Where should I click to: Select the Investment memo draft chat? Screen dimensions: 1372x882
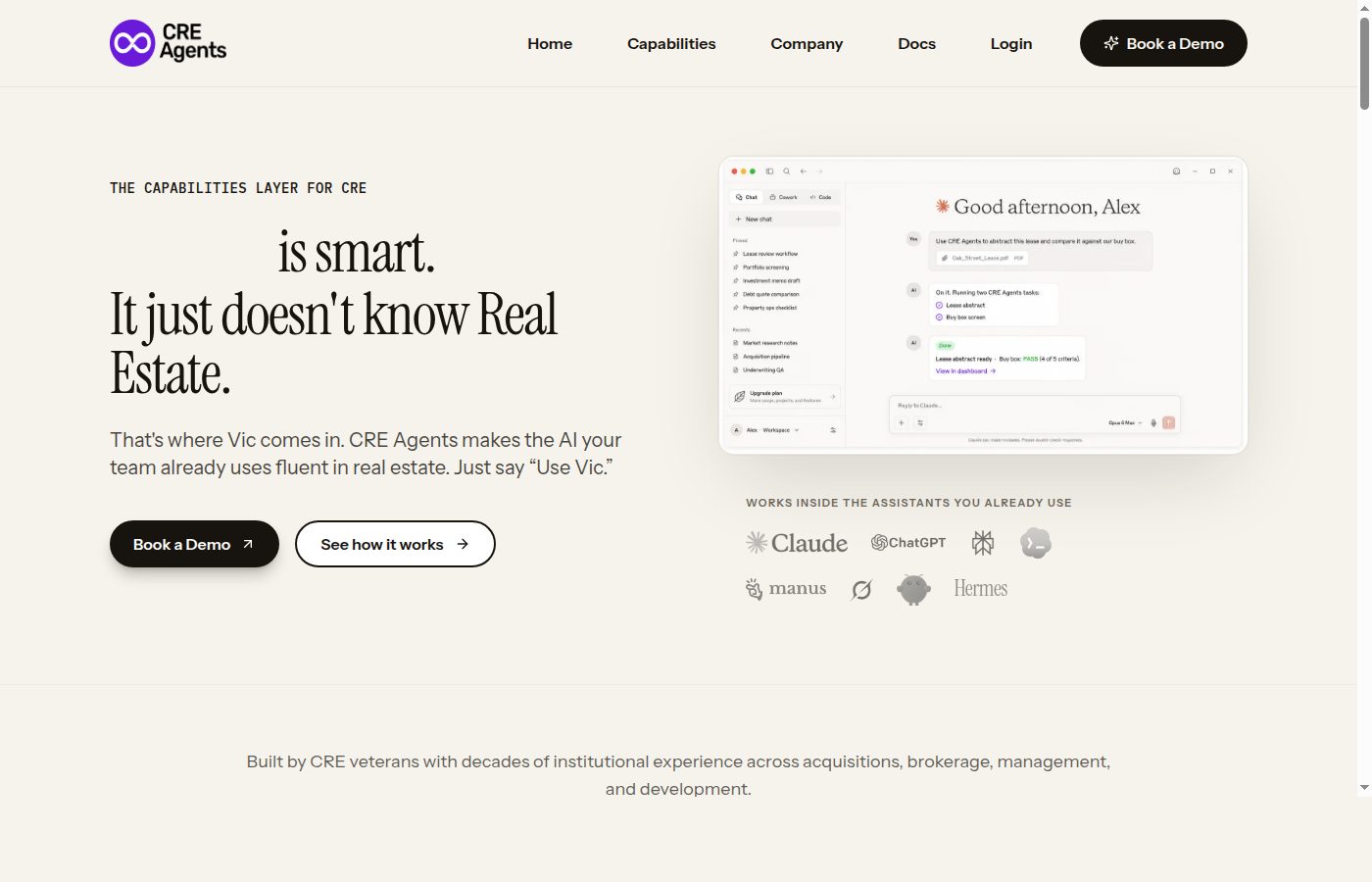(x=766, y=281)
